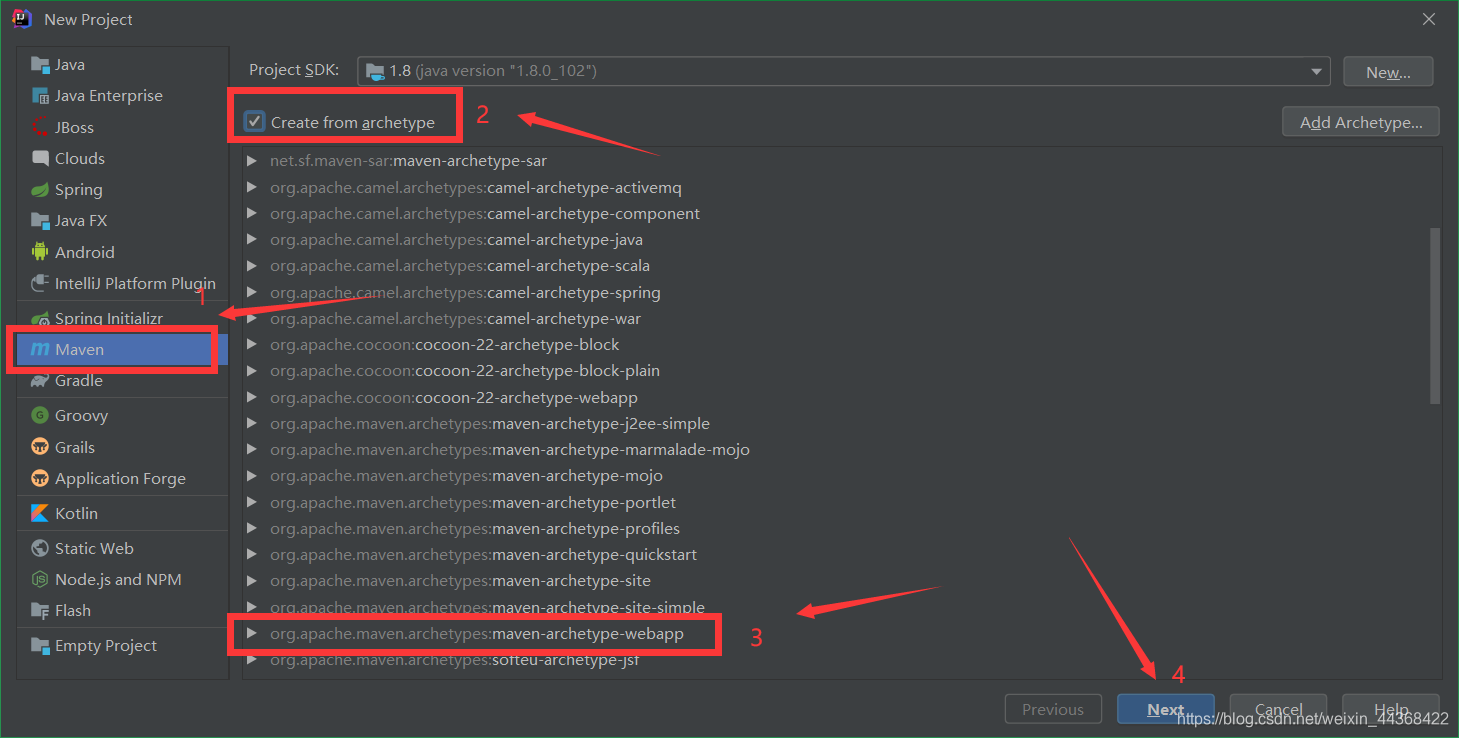Screen dimensions: 1459x738
Task: Select camel-archetype-java row text
Action: [x=456, y=239]
